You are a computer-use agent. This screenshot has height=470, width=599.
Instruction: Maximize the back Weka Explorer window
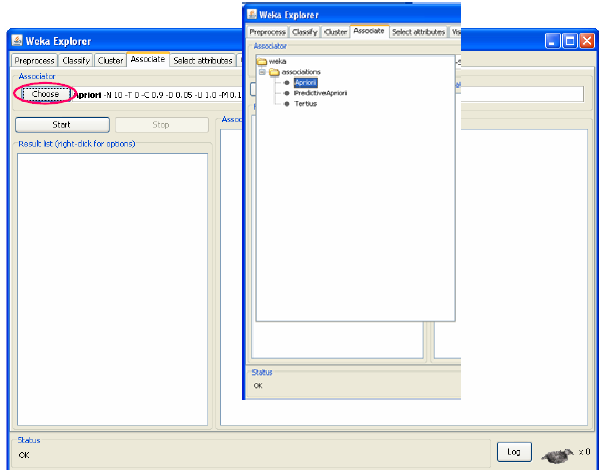click(x=570, y=41)
